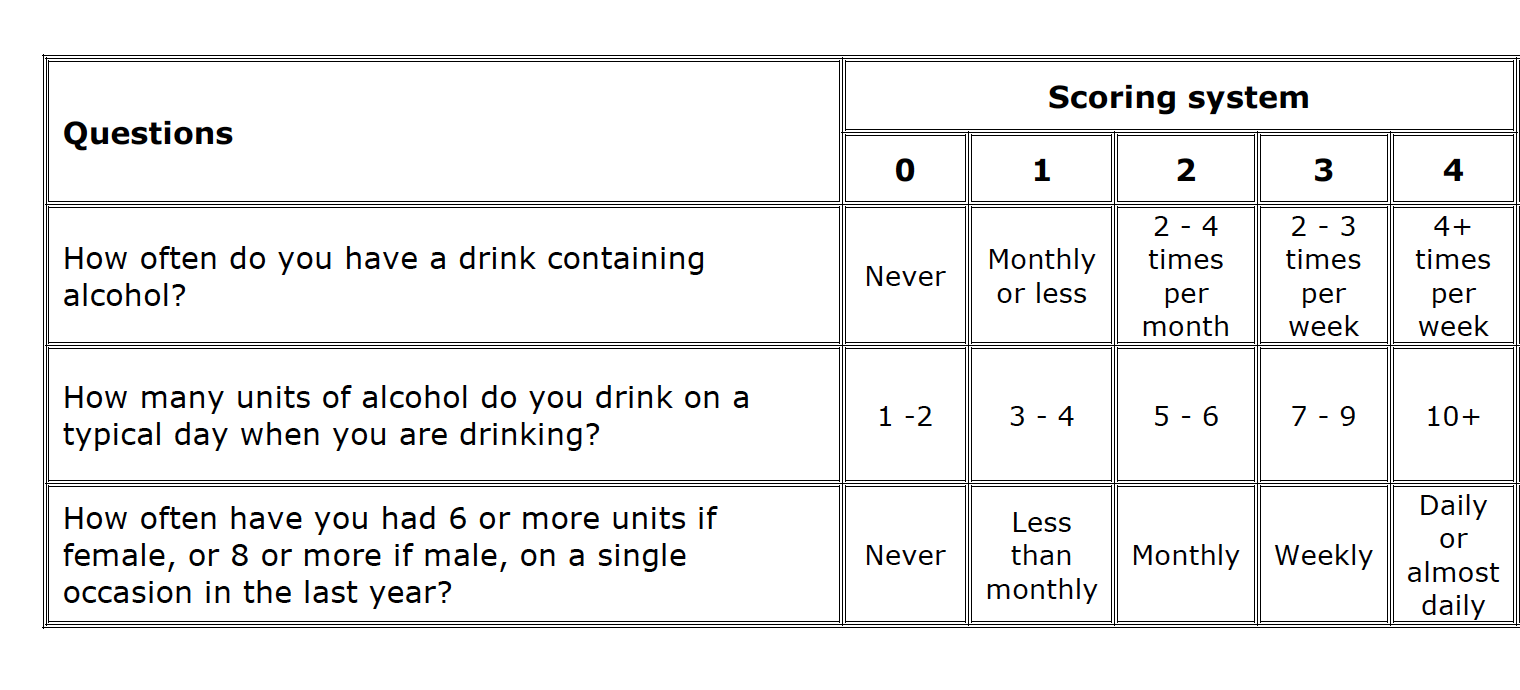Click the '7 - 9' units cell
1520x690 pixels.
click(1323, 415)
